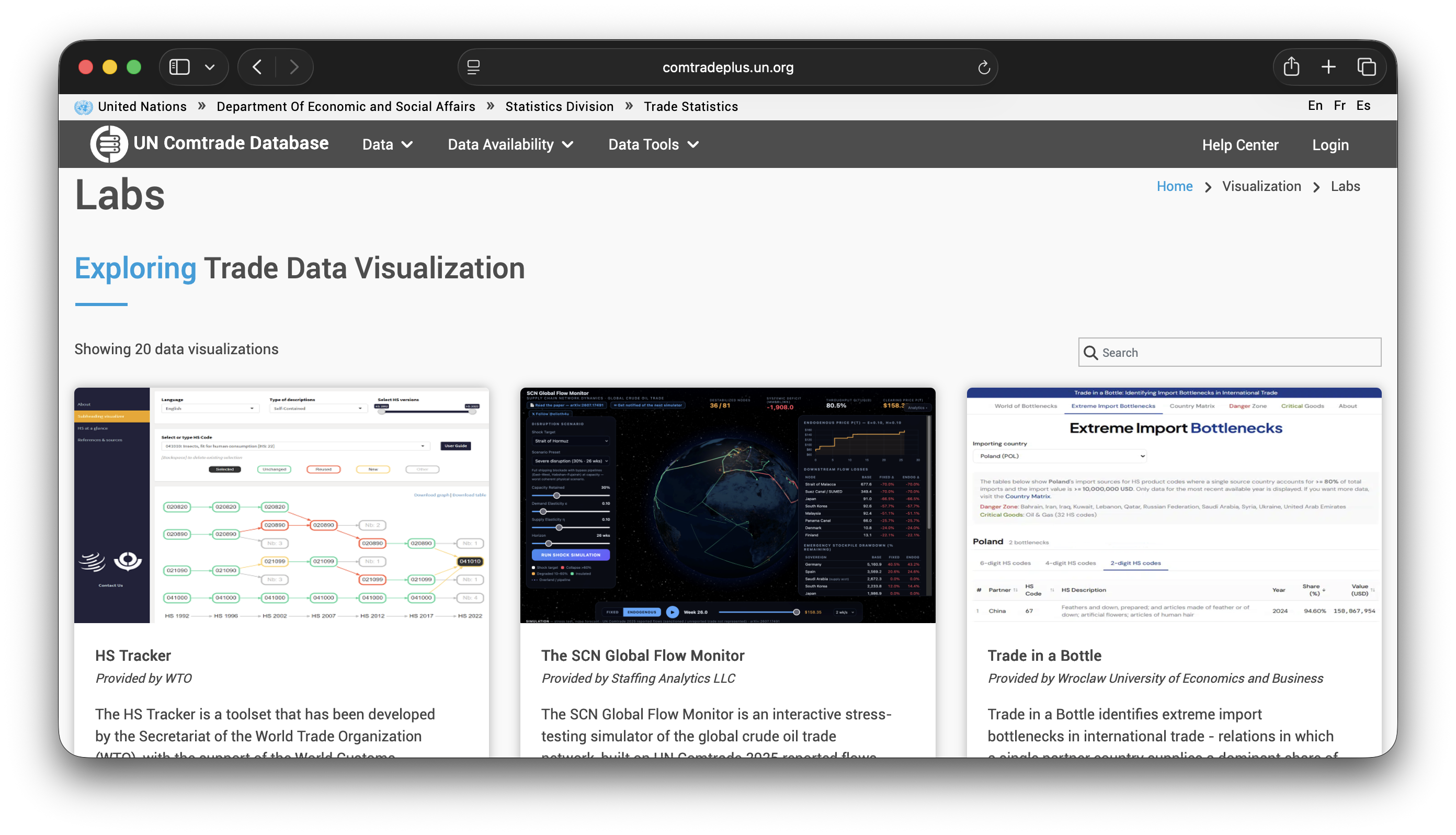This screenshot has height=835, width=1456.
Task: Click the HS Tracker card title
Action: coord(133,656)
